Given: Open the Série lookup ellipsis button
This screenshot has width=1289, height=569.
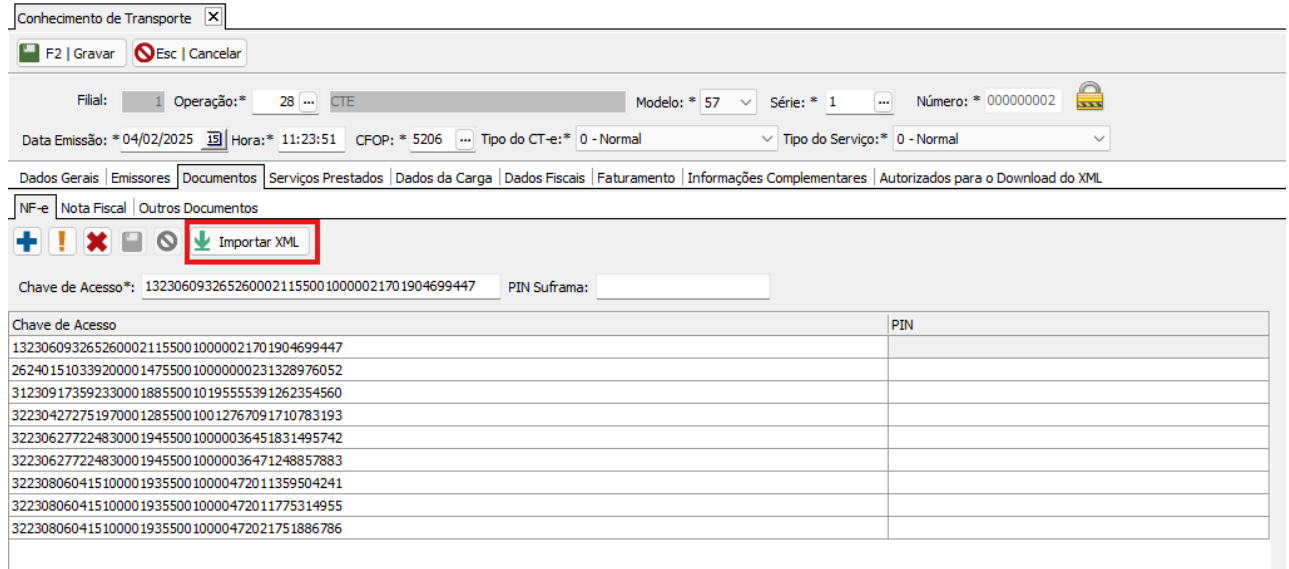Looking at the screenshot, I should (883, 102).
